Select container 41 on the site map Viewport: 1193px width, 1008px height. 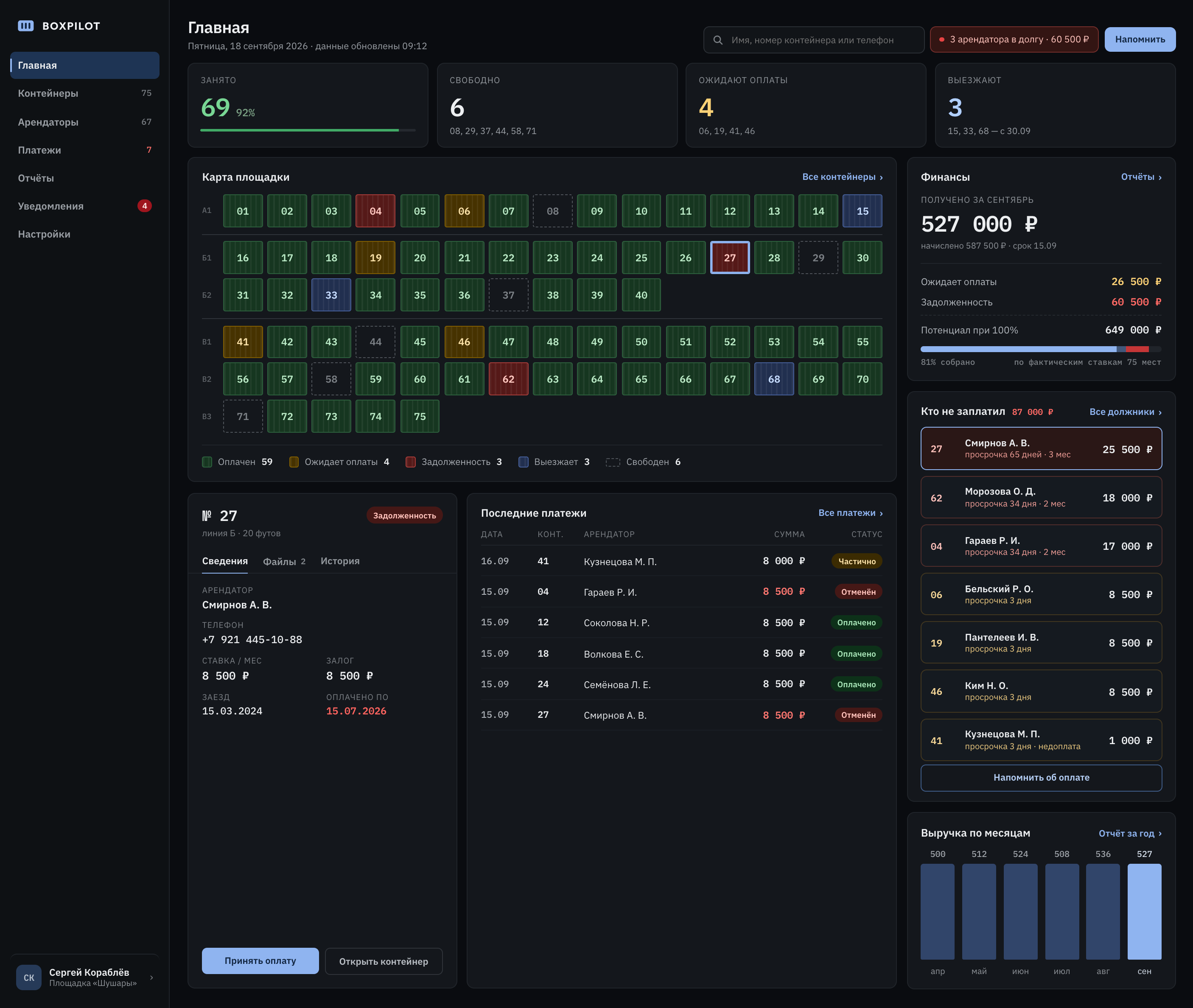pos(243,342)
